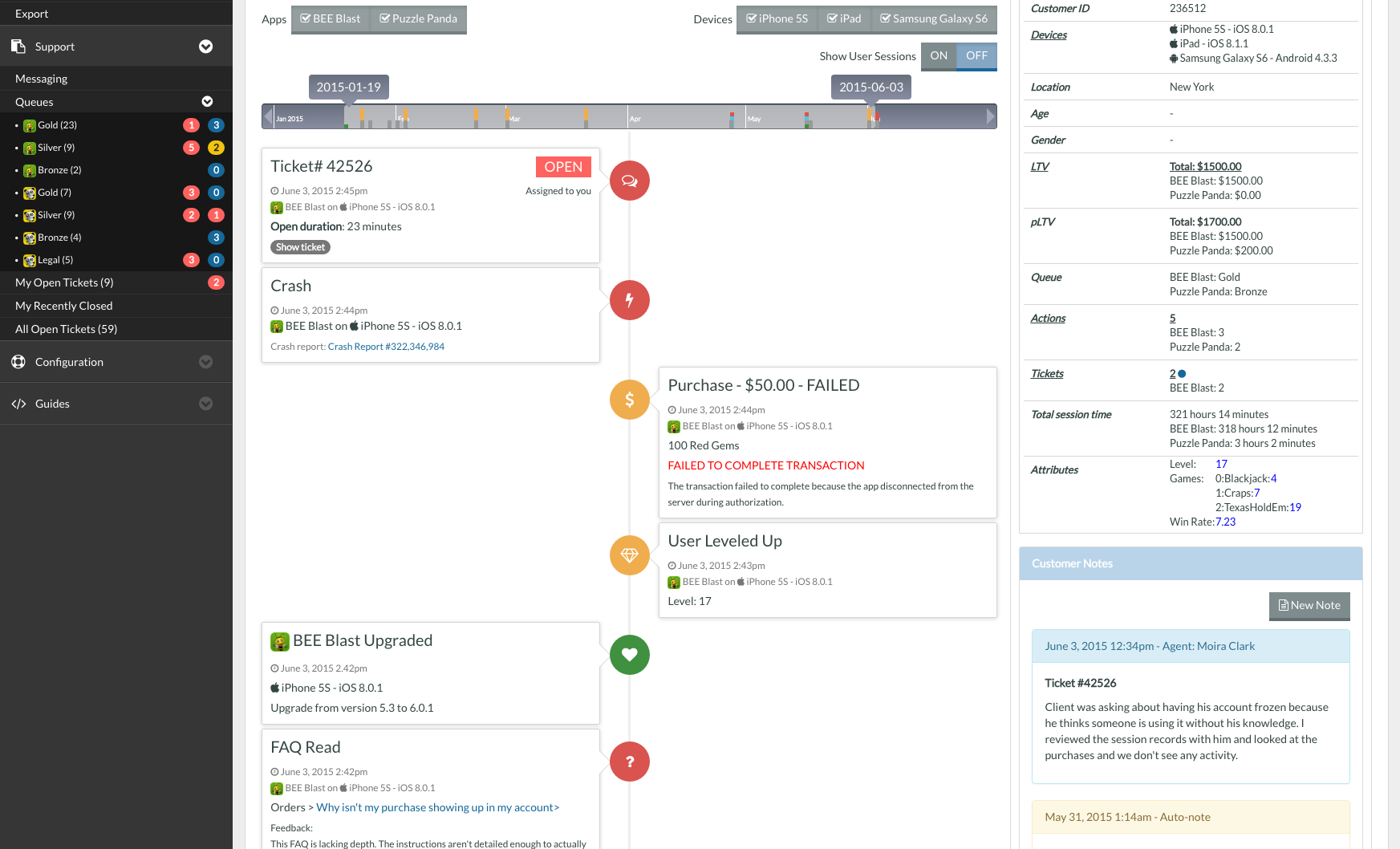Click the orange diamond Level Up icon
1400x849 pixels.
(630, 555)
